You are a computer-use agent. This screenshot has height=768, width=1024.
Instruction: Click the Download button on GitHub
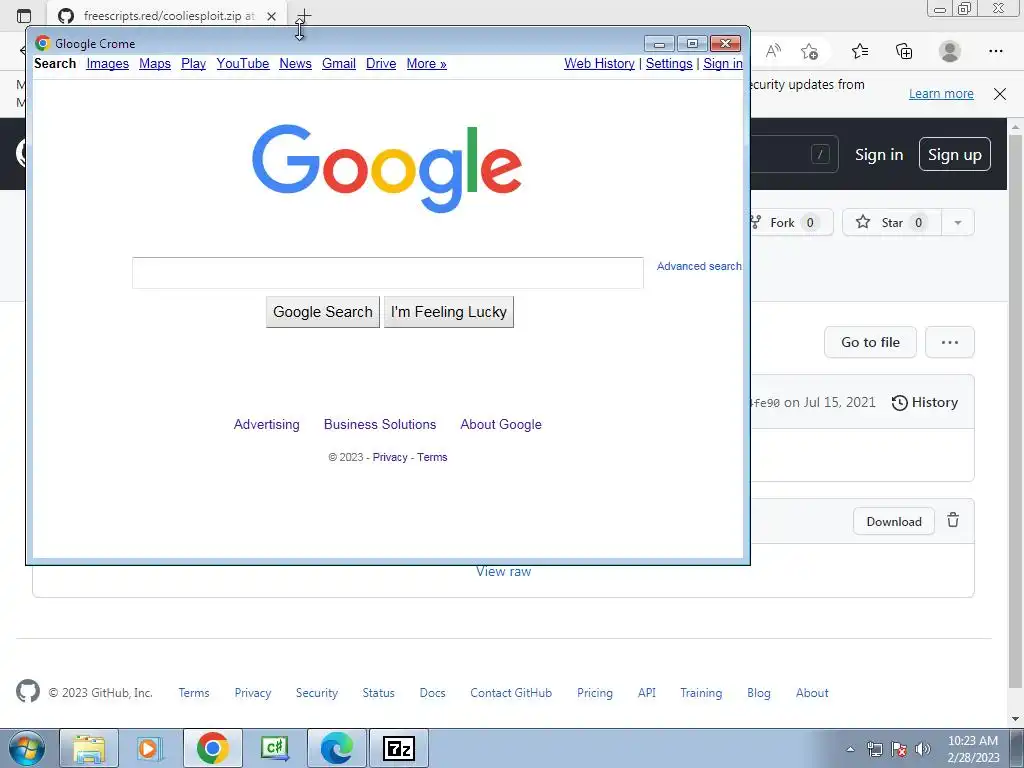click(894, 521)
